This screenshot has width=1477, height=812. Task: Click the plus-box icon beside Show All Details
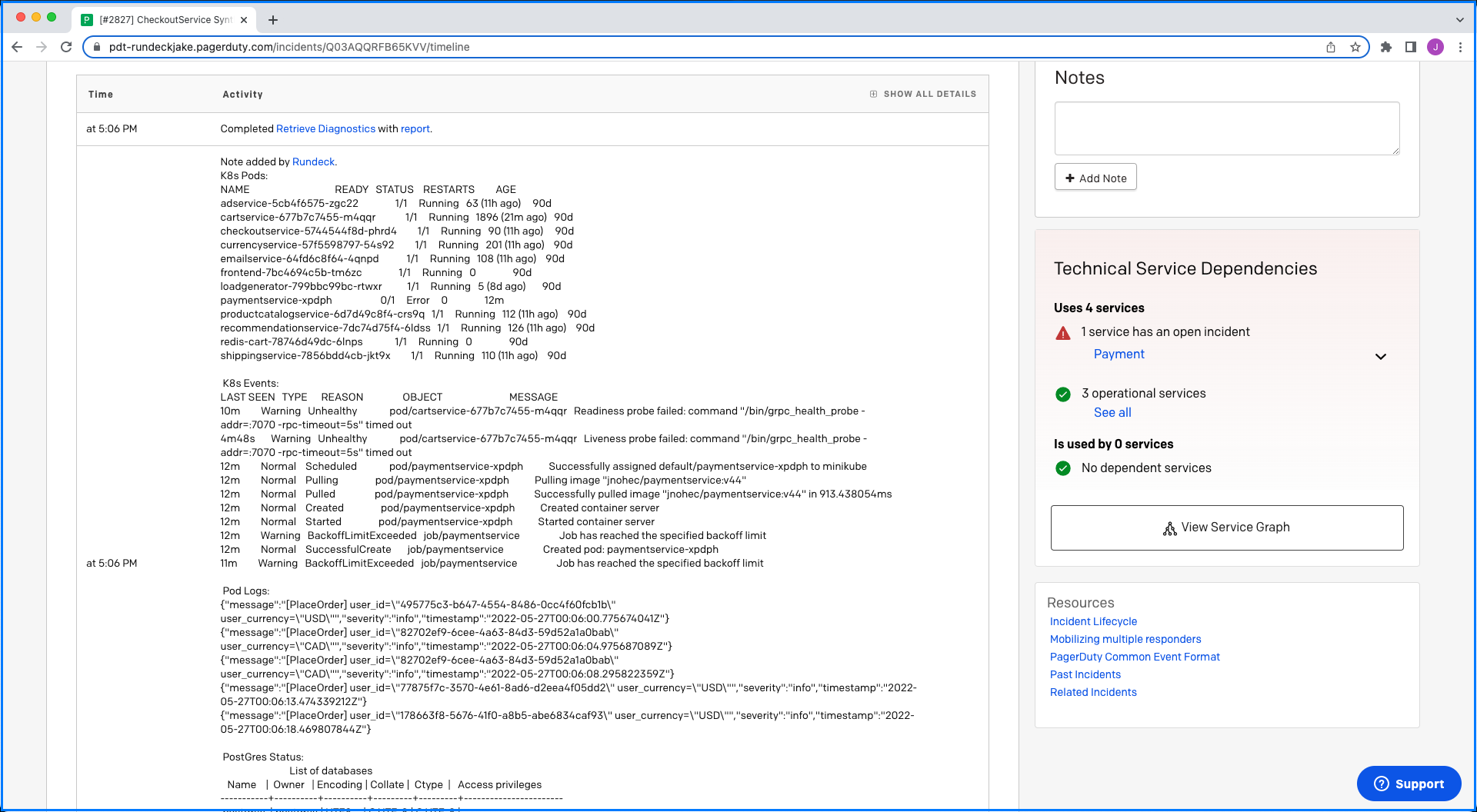(873, 94)
